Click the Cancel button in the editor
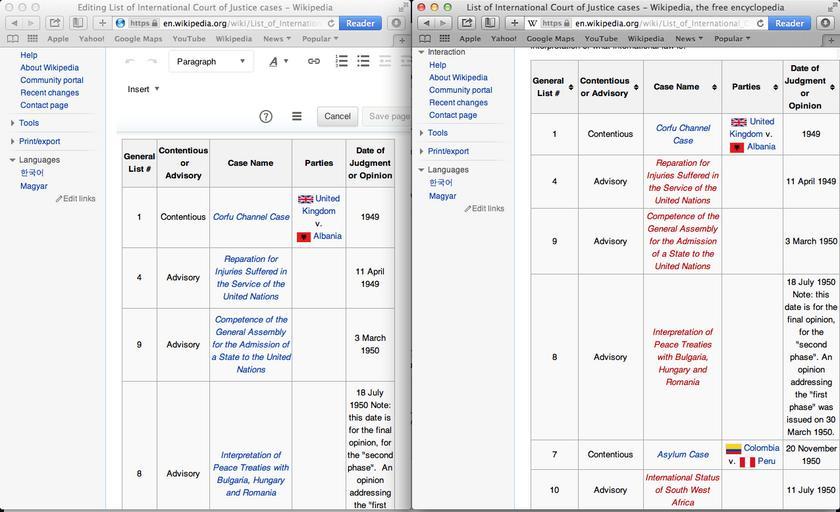This screenshot has height=512, width=840. (x=337, y=116)
